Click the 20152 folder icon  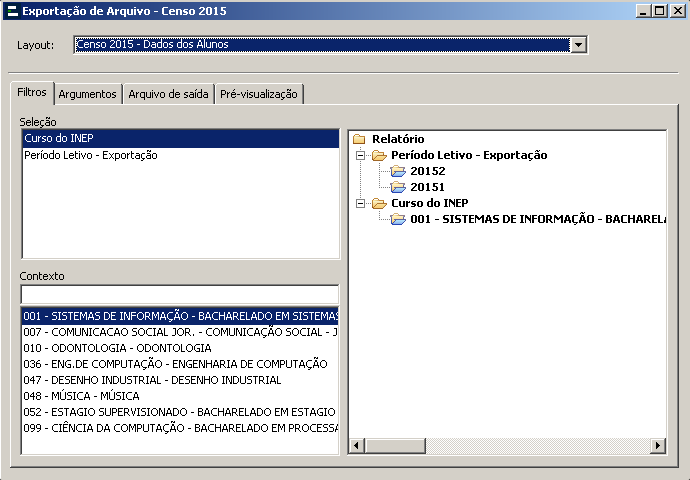pos(398,171)
